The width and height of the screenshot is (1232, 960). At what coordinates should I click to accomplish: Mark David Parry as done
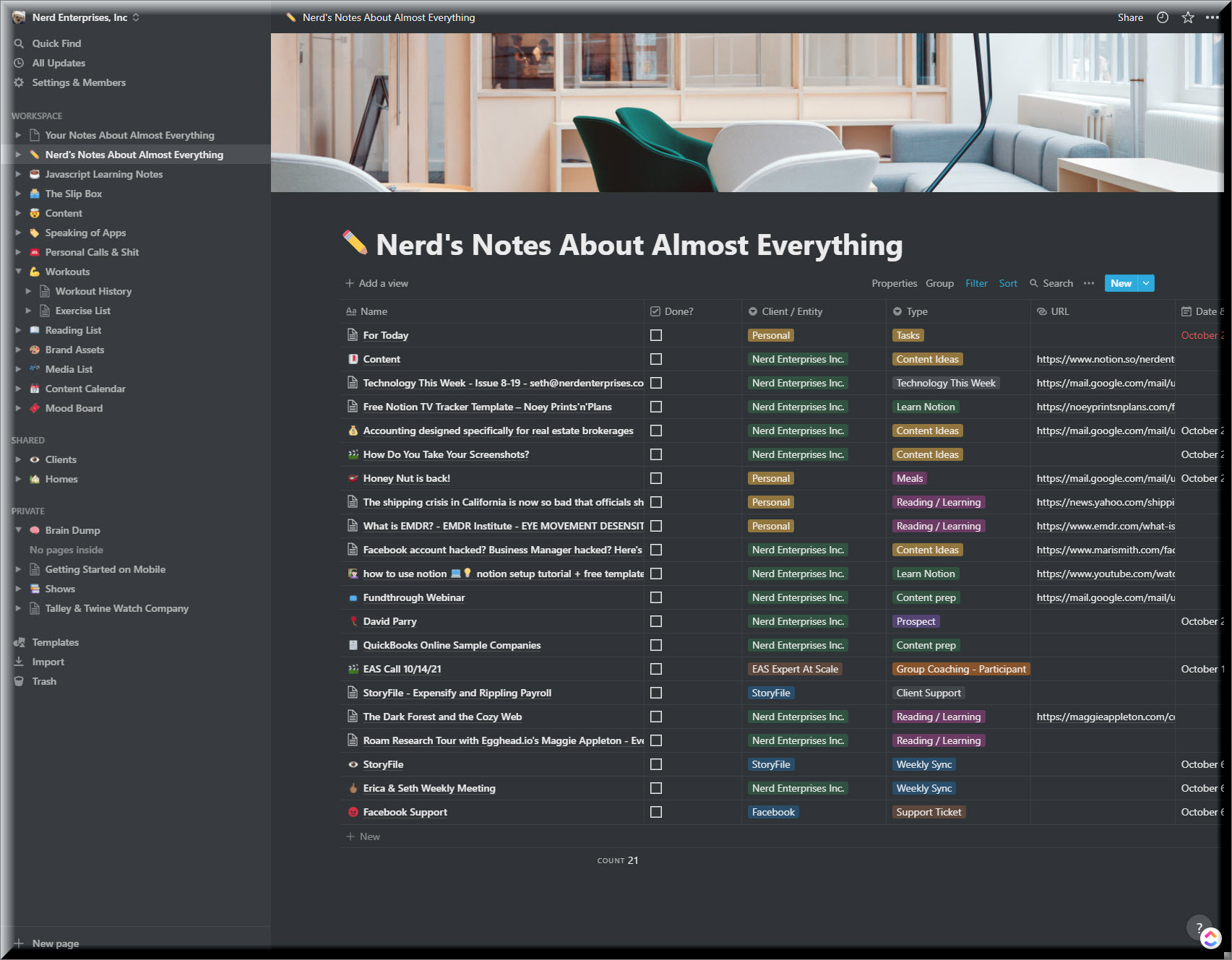pyautogui.click(x=656, y=621)
